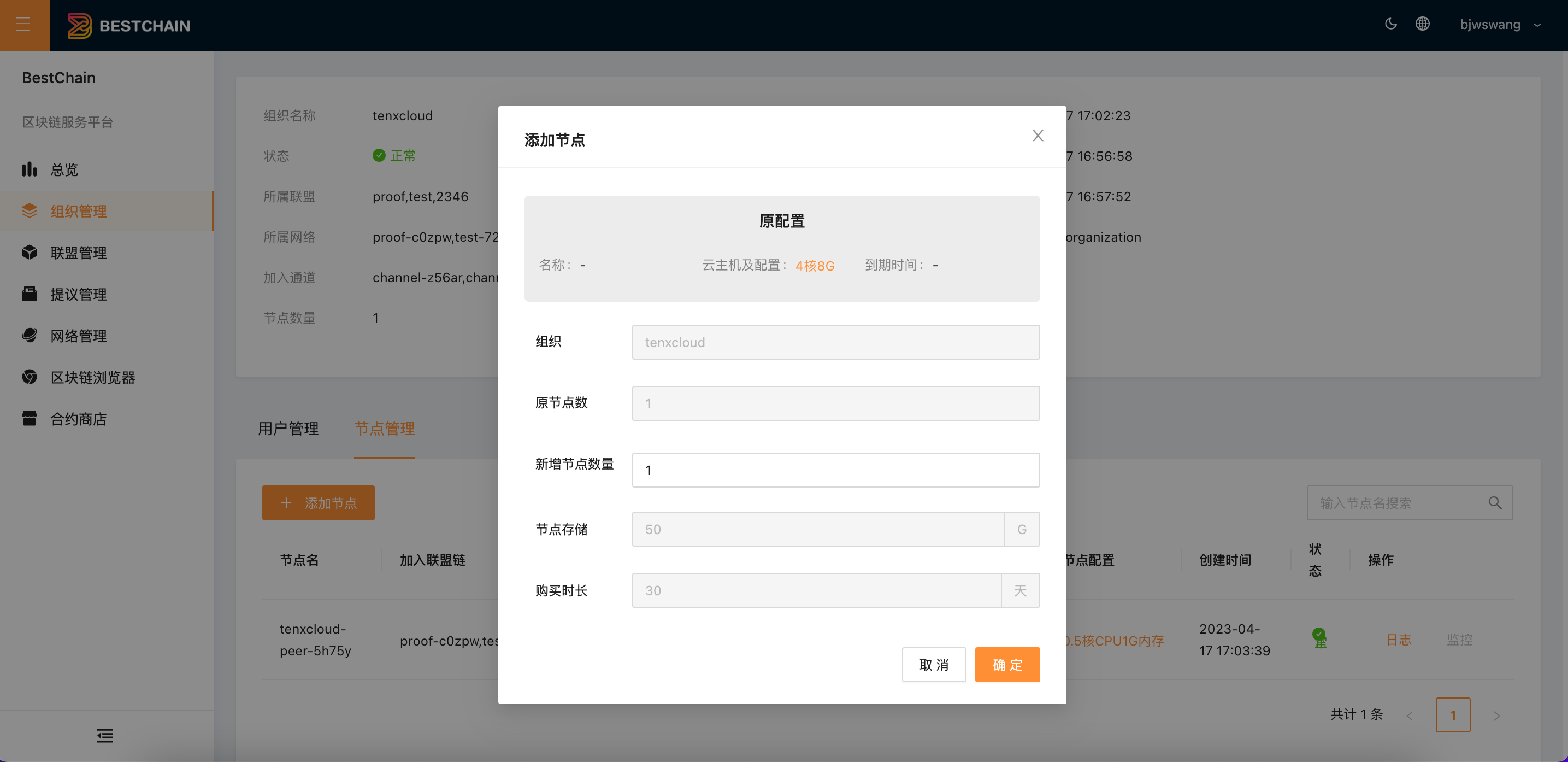Click the hamburger menu icon in header
1568x762 pixels.
tap(23, 25)
